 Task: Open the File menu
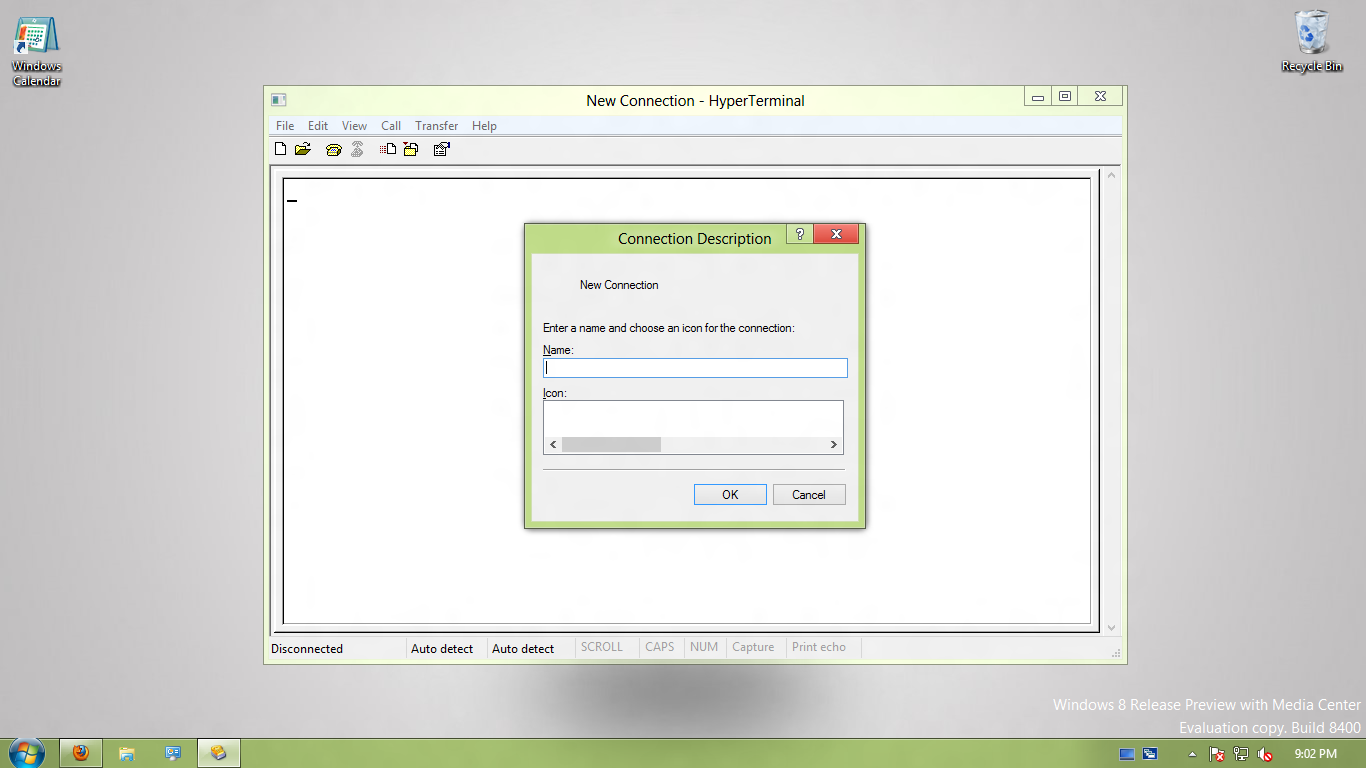tap(285, 126)
